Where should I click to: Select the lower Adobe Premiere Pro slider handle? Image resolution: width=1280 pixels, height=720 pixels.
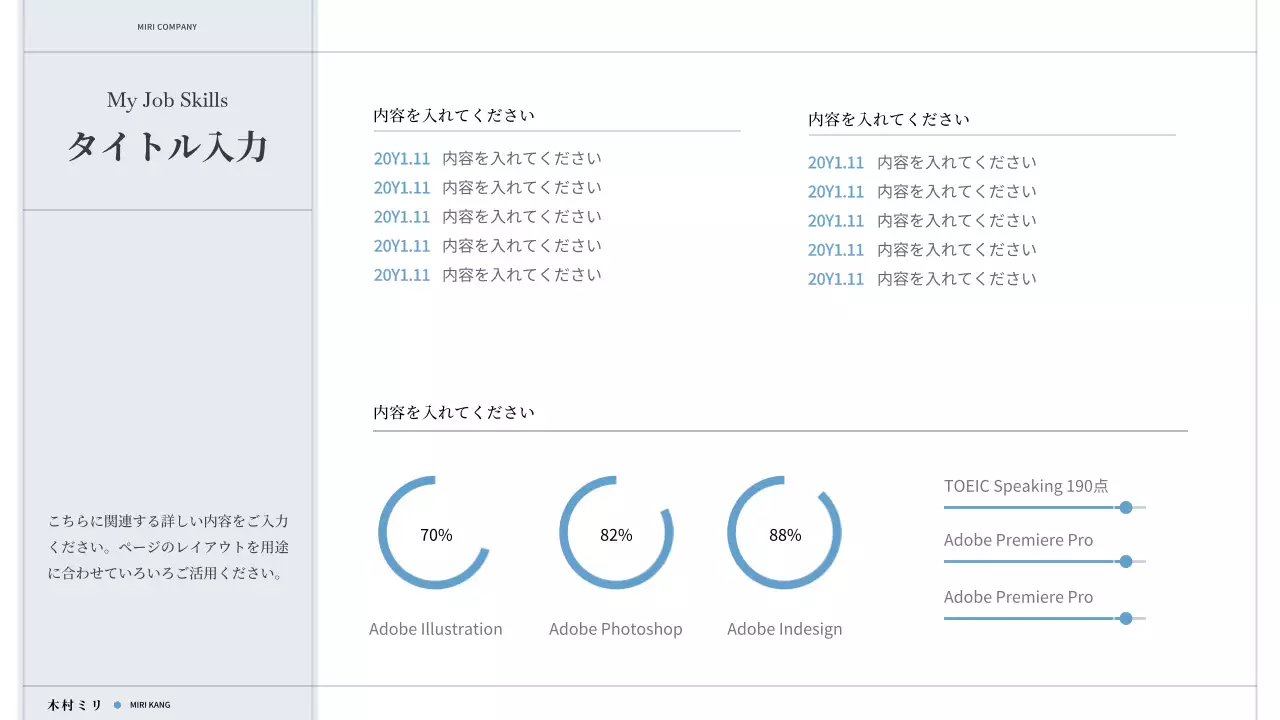tap(1126, 619)
